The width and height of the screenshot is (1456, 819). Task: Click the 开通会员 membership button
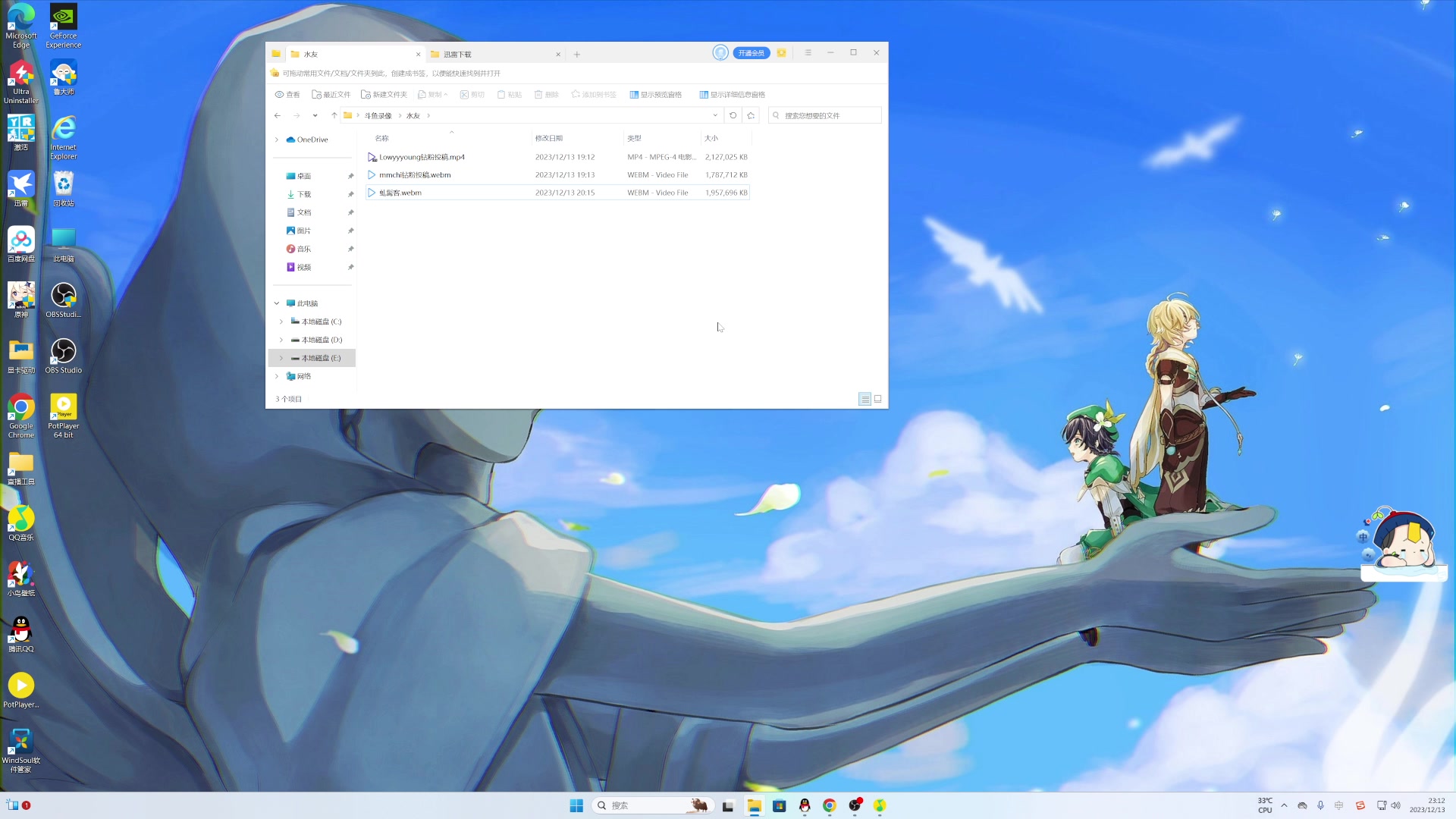pos(752,52)
